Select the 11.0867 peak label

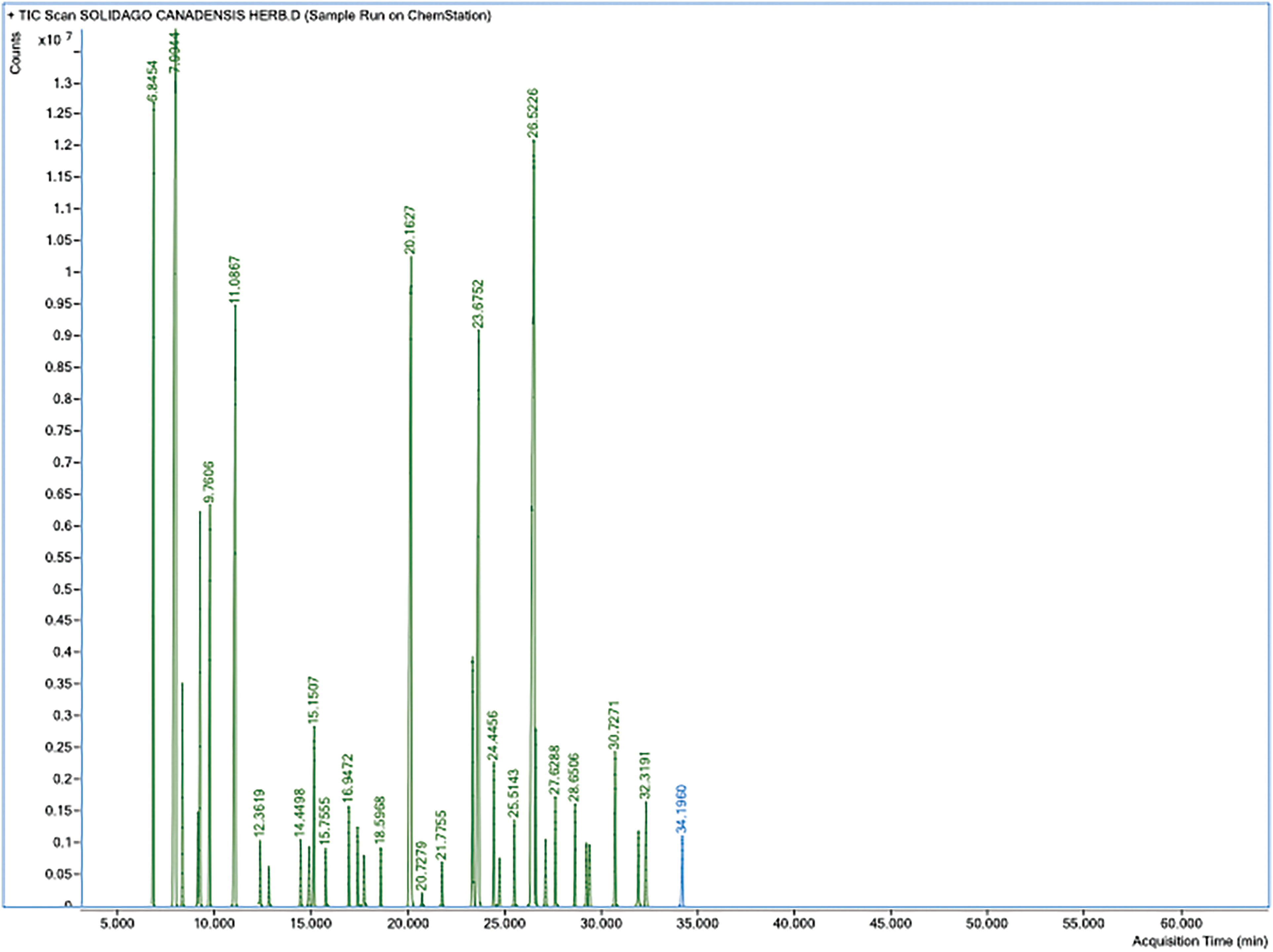coord(235,280)
